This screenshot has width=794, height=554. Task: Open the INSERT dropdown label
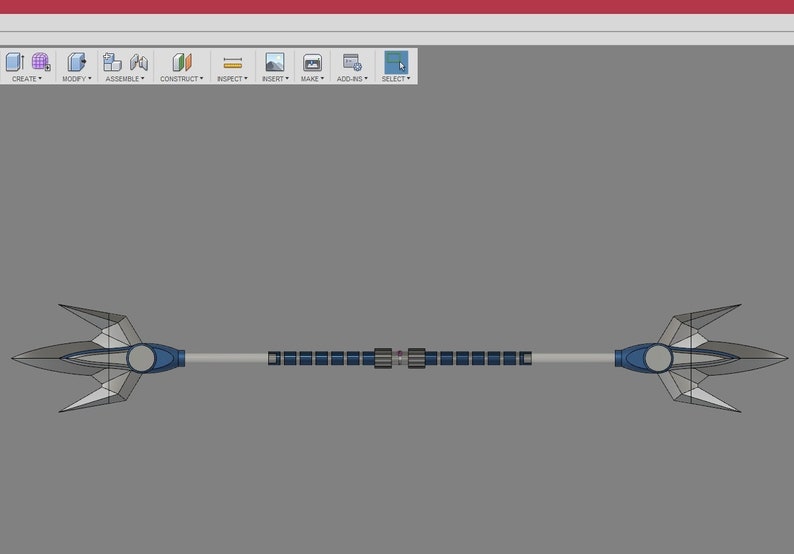275,79
